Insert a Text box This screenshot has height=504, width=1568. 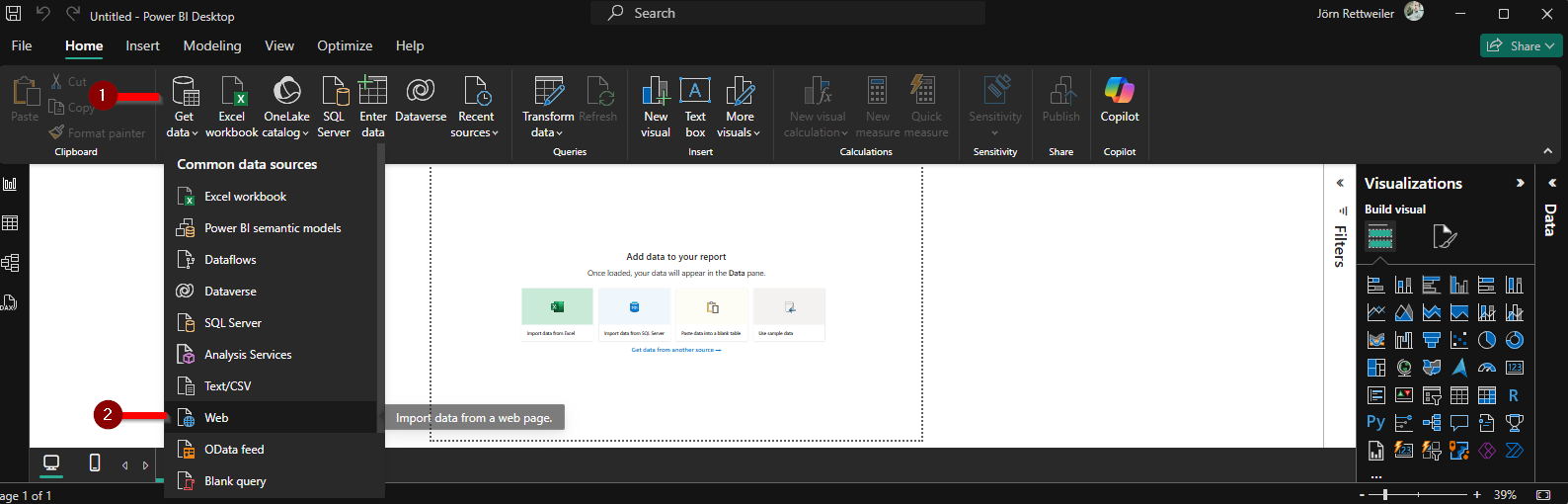click(695, 107)
